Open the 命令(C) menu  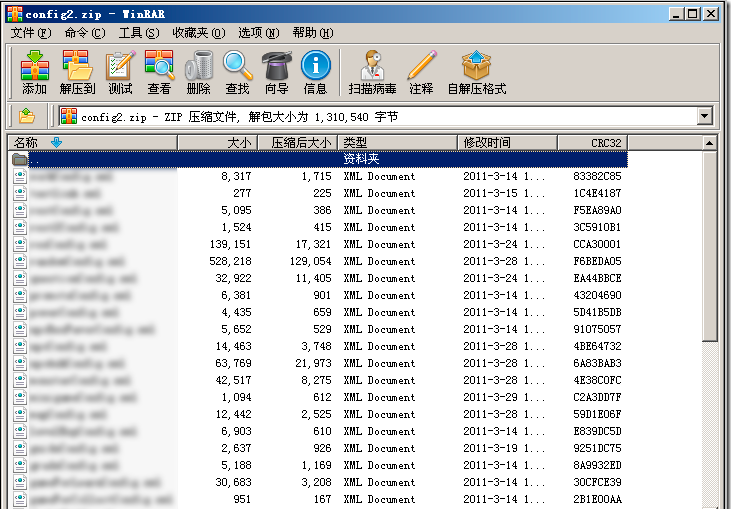pos(85,33)
